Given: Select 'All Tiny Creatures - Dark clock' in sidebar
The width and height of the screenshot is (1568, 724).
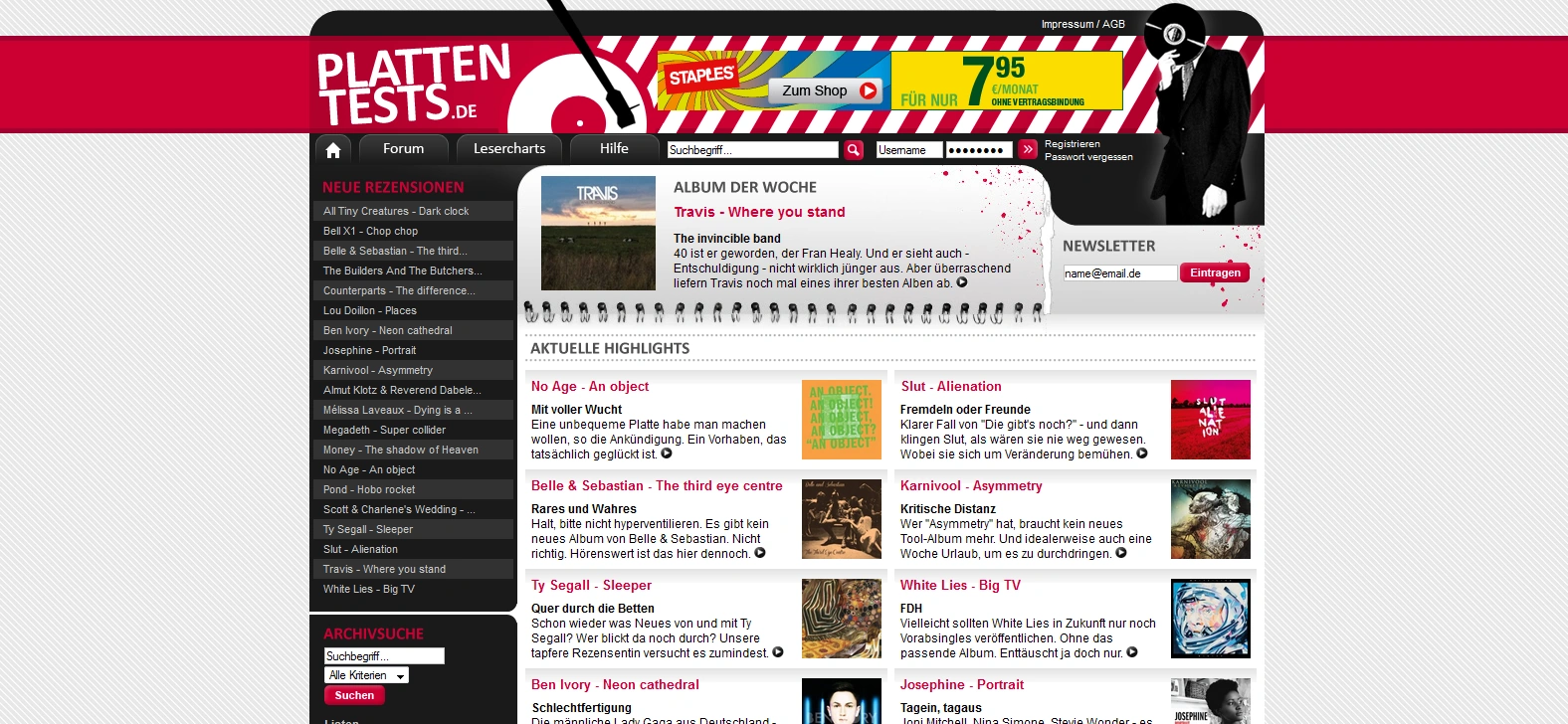Looking at the screenshot, I should pyautogui.click(x=413, y=211).
